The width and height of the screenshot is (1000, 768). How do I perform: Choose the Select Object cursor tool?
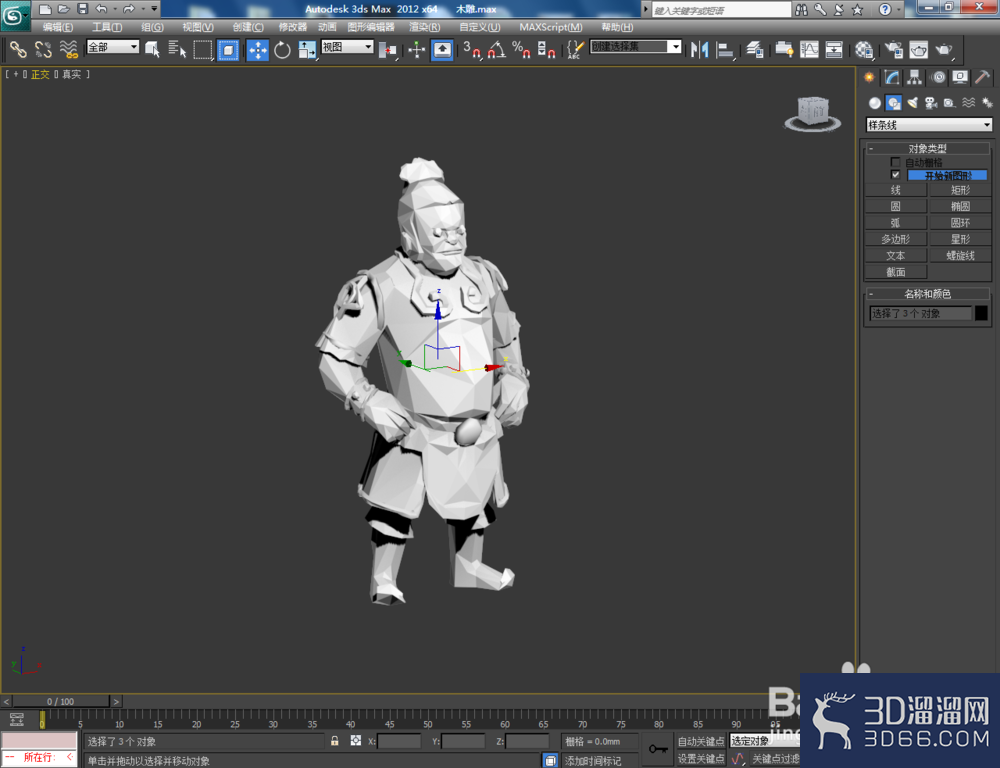point(152,49)
